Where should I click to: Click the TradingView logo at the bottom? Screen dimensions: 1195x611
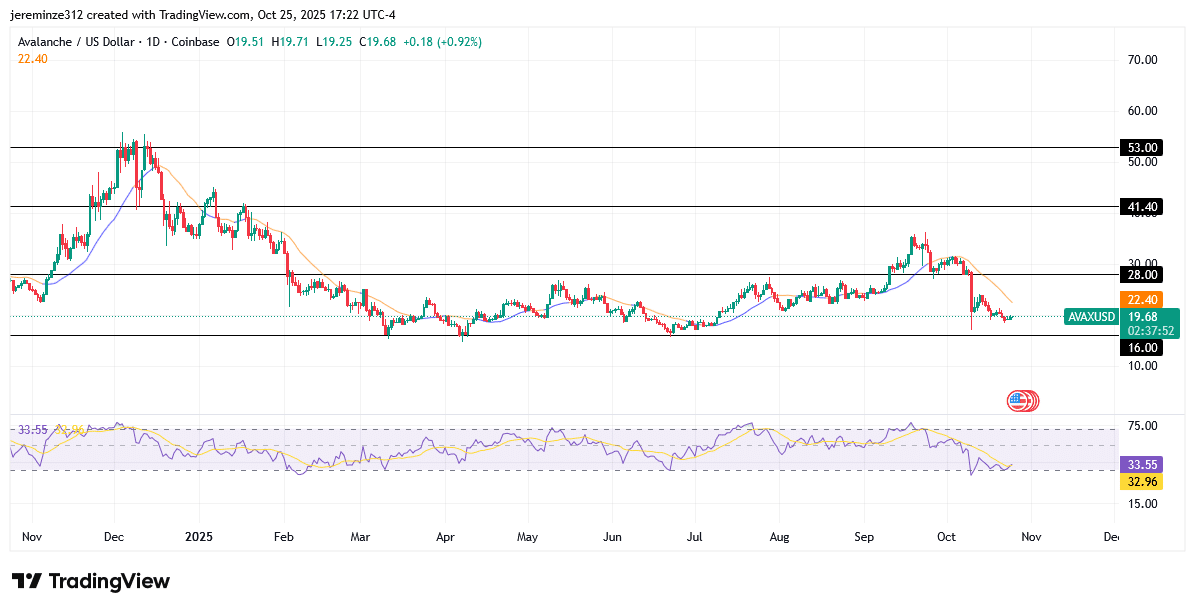coord(91,581)
